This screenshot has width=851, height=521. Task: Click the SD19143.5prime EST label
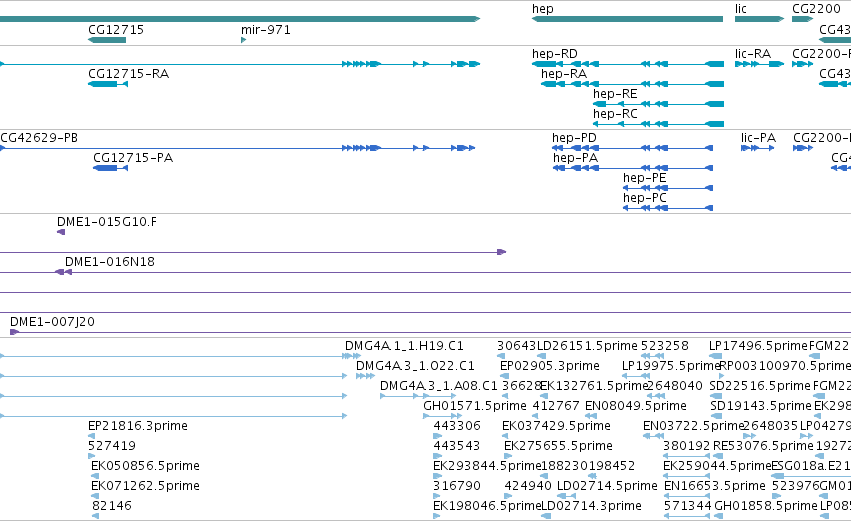pyautogui.click(x=761, y=406)
